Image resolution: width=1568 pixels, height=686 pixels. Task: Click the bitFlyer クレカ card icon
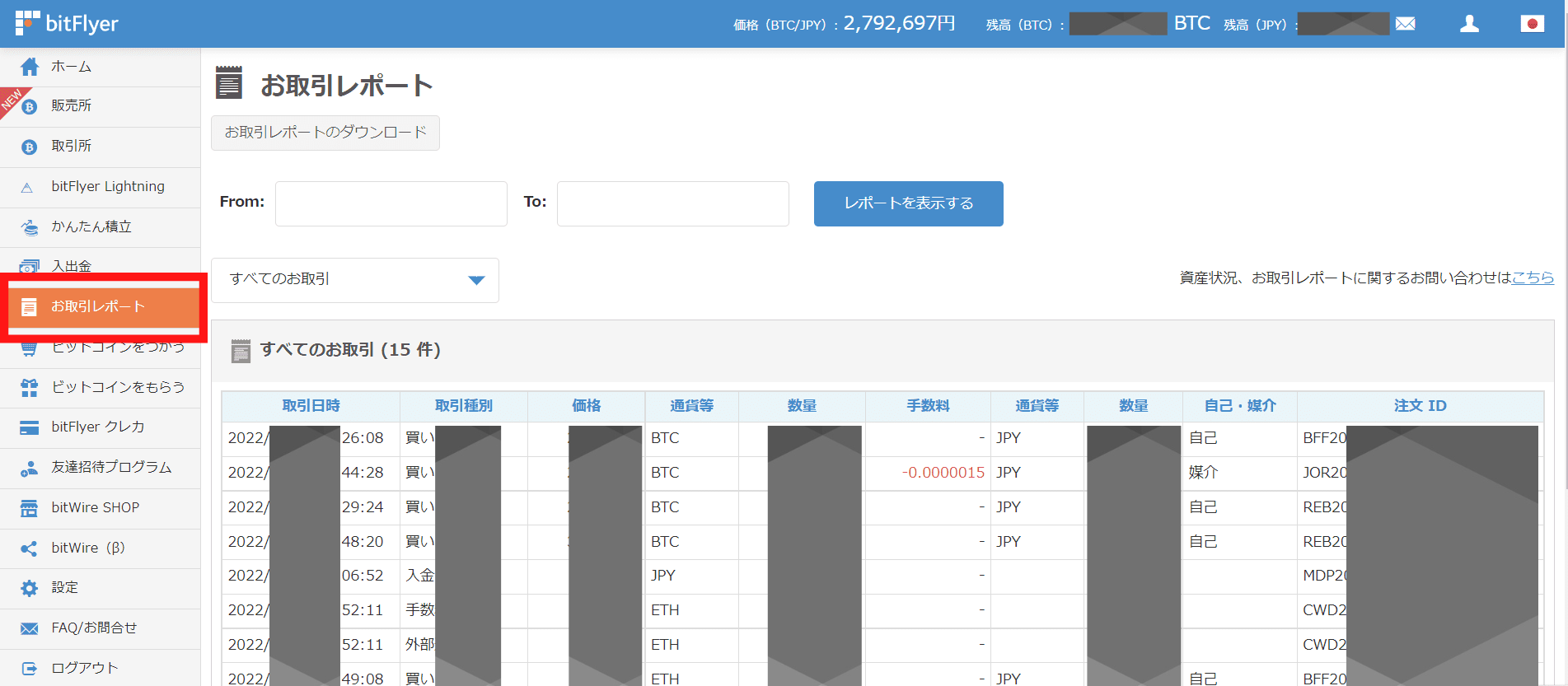coord(30,427)
